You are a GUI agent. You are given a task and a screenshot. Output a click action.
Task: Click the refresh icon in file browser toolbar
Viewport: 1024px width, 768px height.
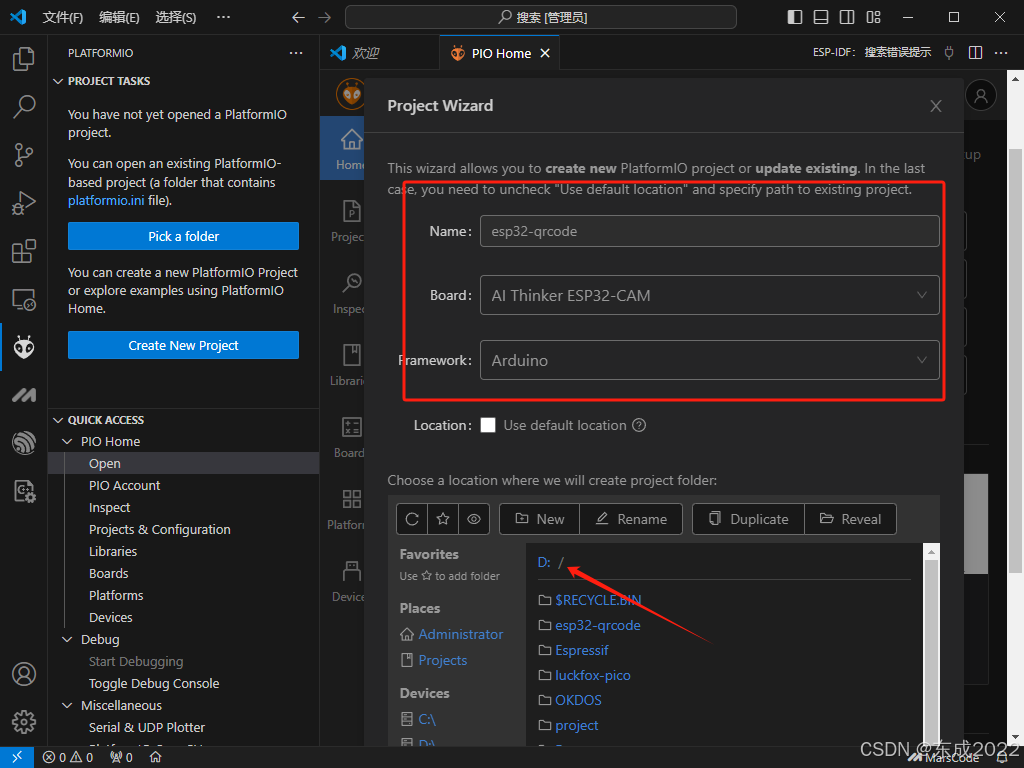click(x=412, y=519)
